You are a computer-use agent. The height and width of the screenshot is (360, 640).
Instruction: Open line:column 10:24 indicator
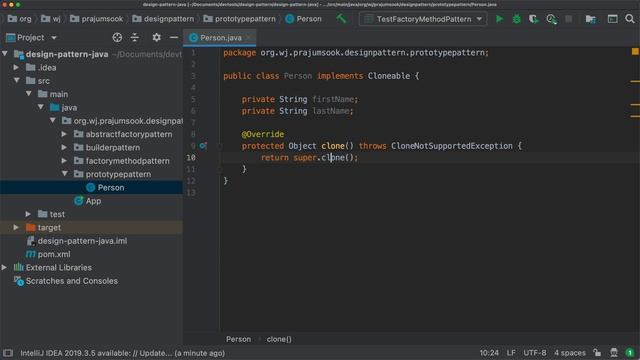click(489, 353)
